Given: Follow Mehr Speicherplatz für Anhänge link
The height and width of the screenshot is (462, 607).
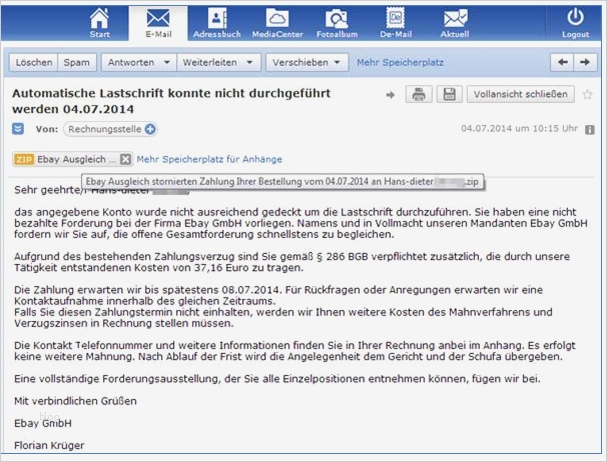Looking at the screenshot, I should tap(209, 159).
